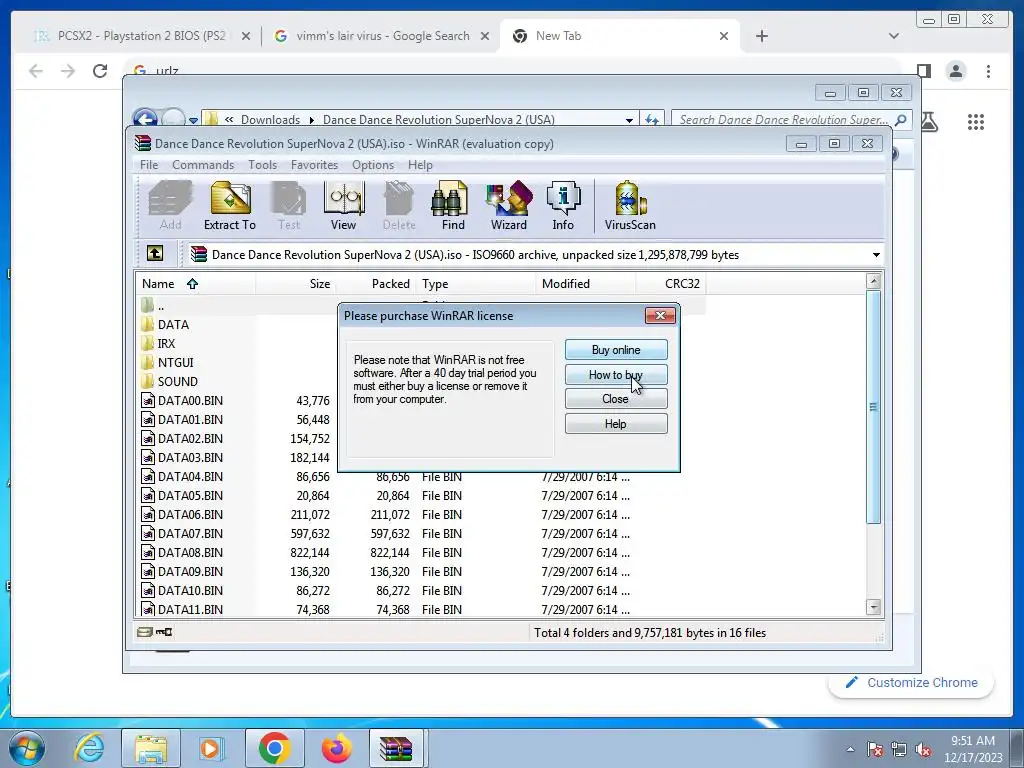Open the Chrome profile icon
This screenshot has width=1024, height=768.
(x=956, y=71)
